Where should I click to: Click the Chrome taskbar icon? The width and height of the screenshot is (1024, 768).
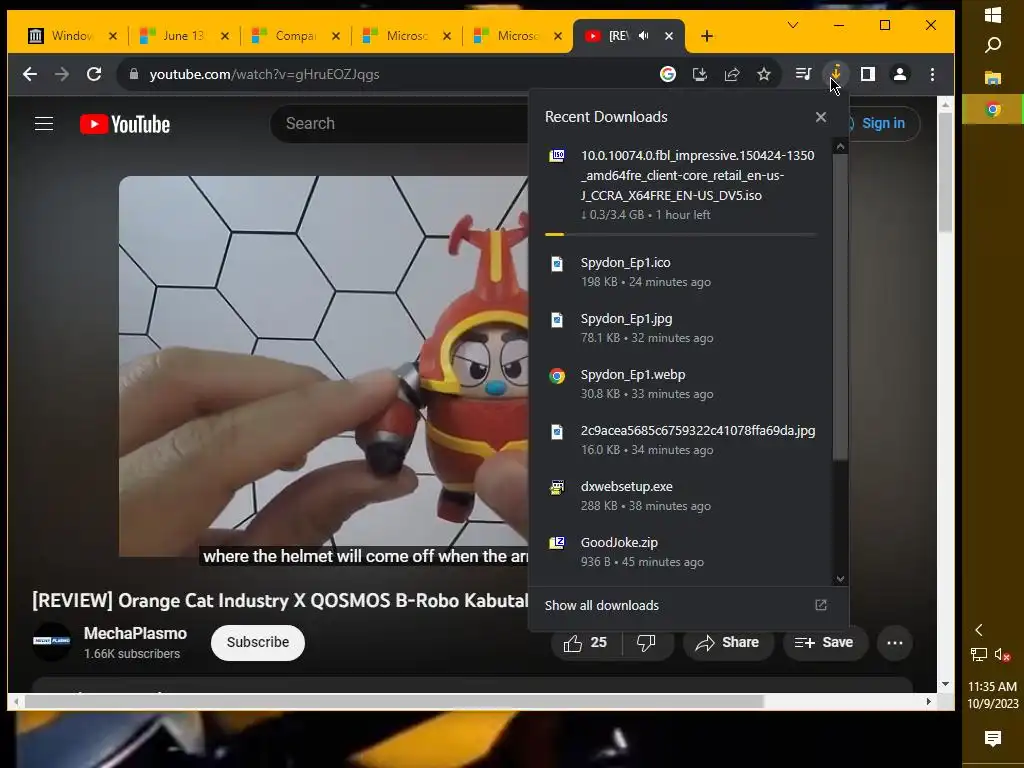(993, 109)
